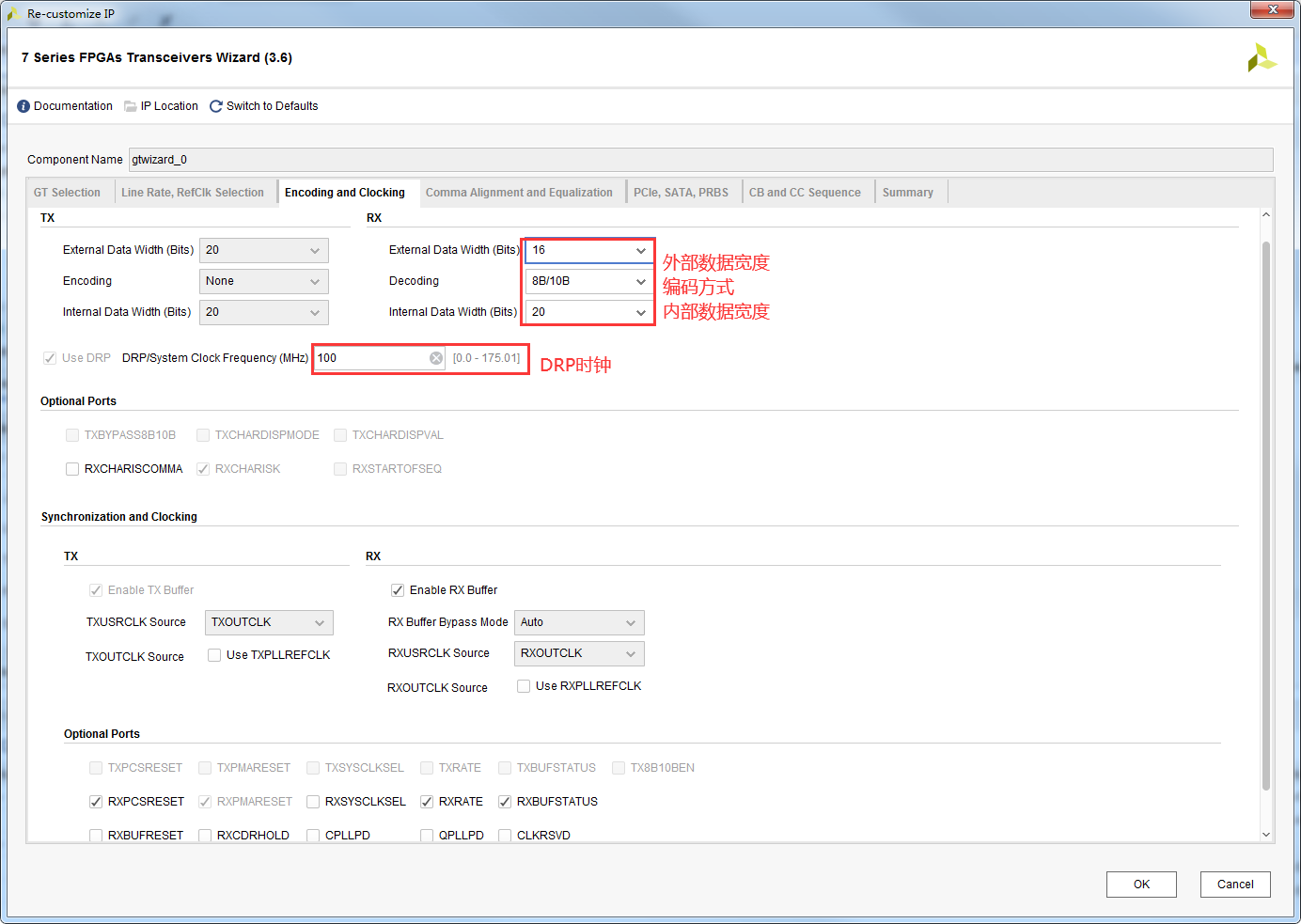Click the IP Location link
The height and width of the screenshot is (924, 1301).
point(169,106)
